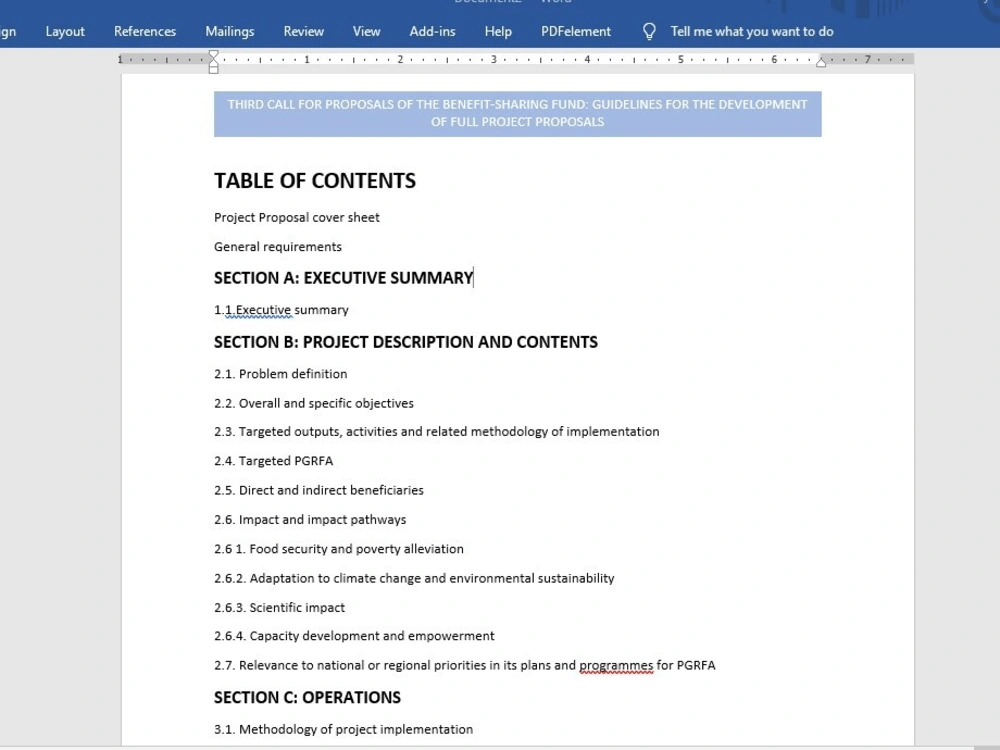Screen dimensions: 1000x750
Task: Click the blue header banner text
Action: point(517,113)
